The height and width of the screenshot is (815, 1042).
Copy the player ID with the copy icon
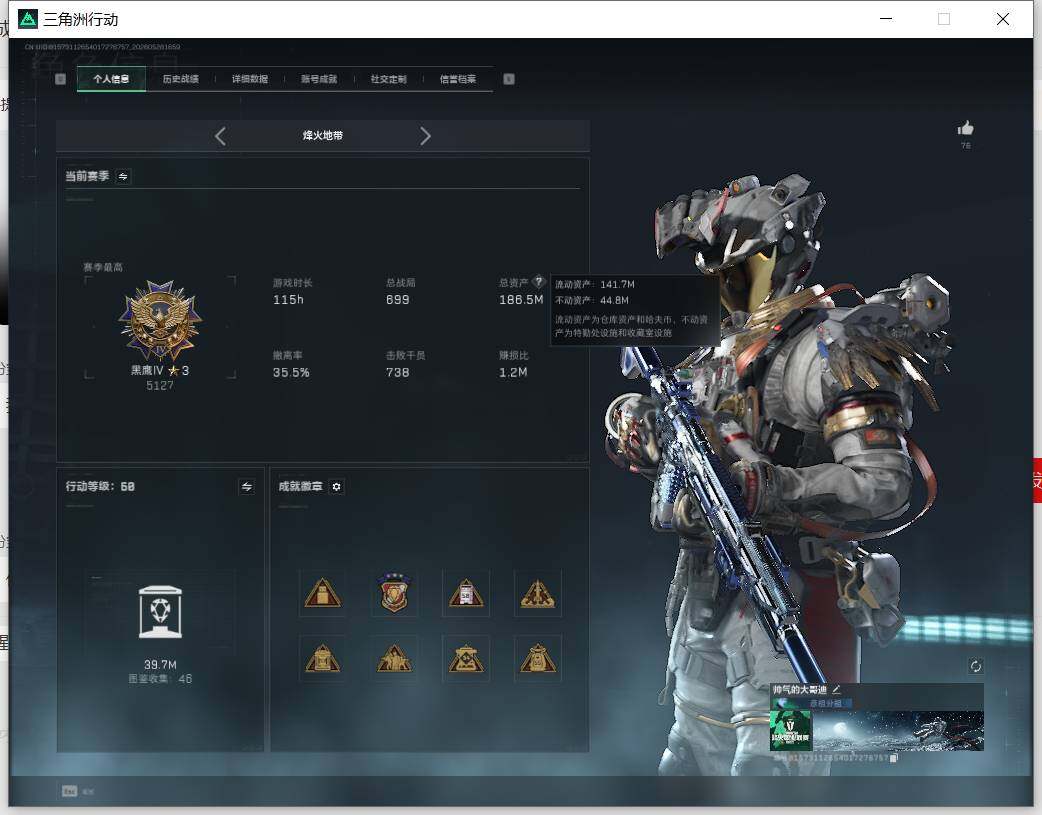click(x=894, y=758)
